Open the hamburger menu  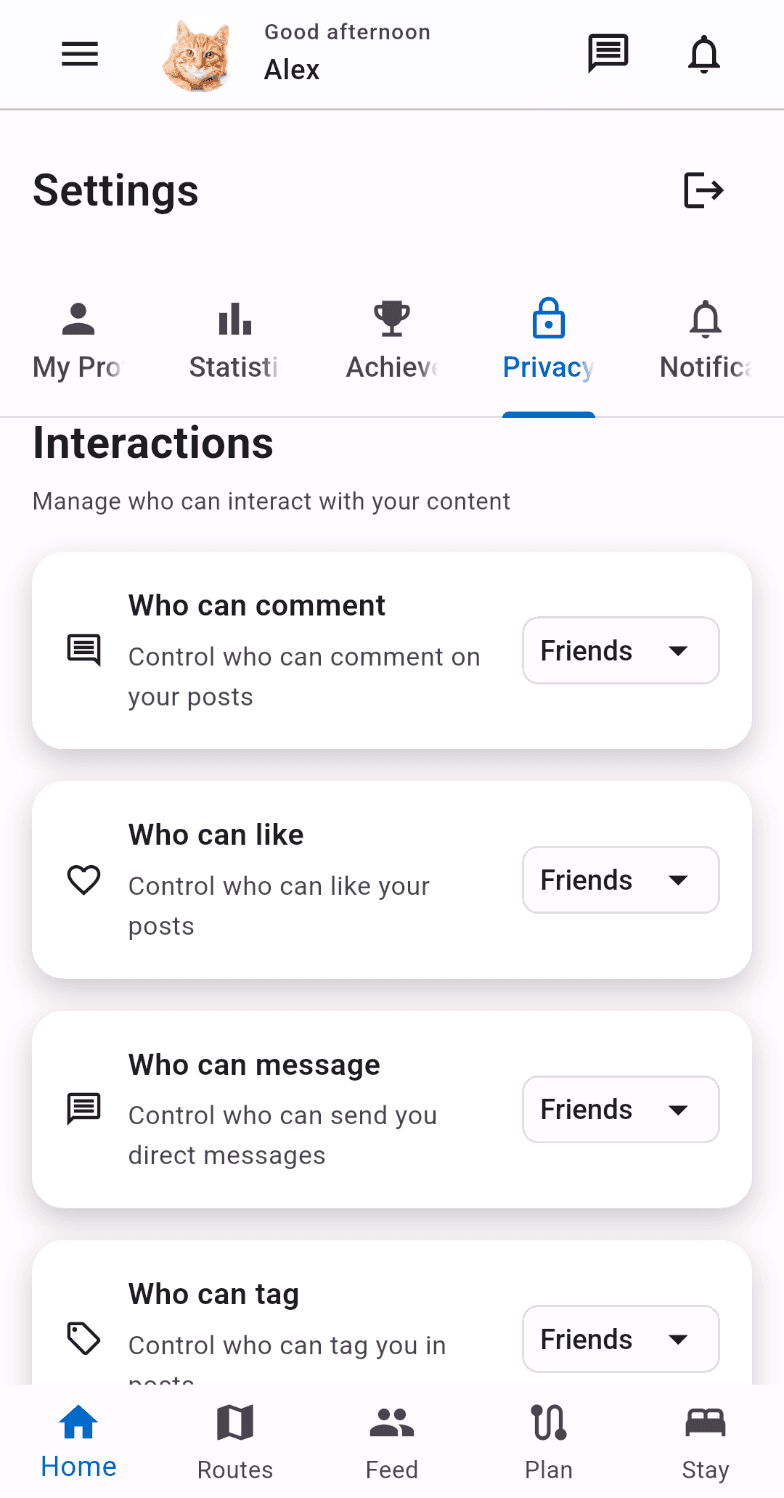tap(80, 54)
